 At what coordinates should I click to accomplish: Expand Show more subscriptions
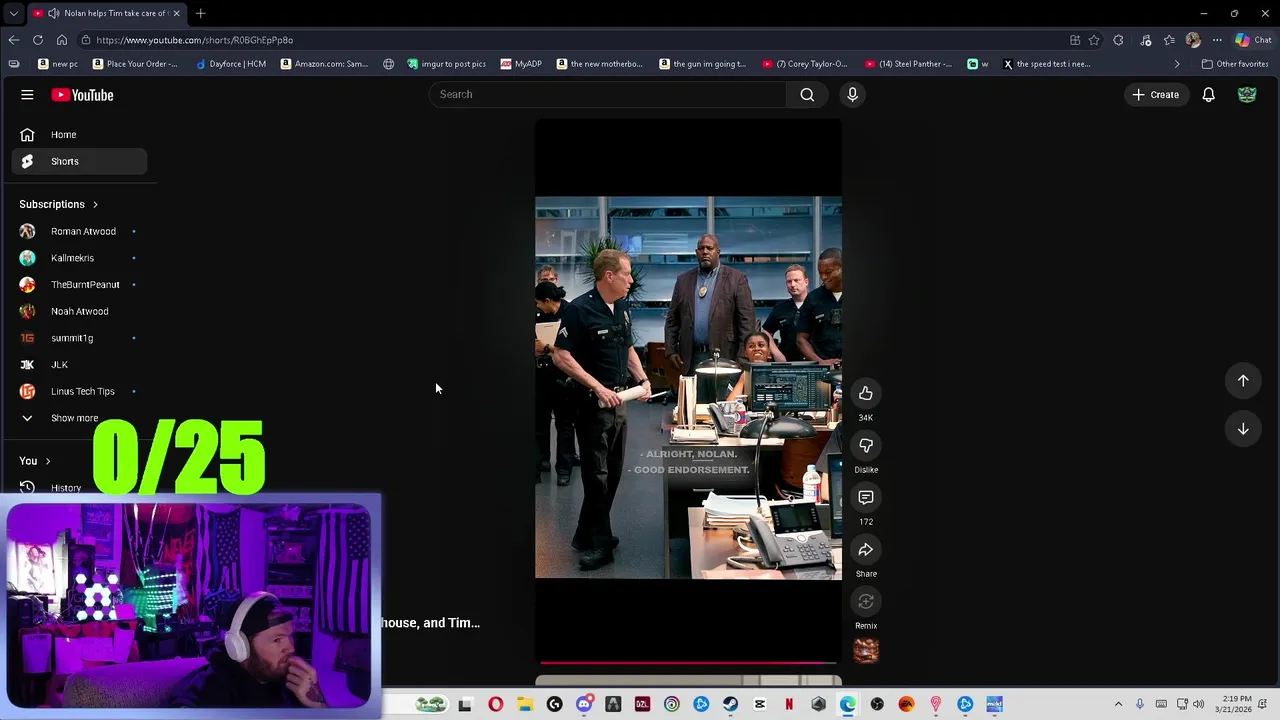click(80, 418)
